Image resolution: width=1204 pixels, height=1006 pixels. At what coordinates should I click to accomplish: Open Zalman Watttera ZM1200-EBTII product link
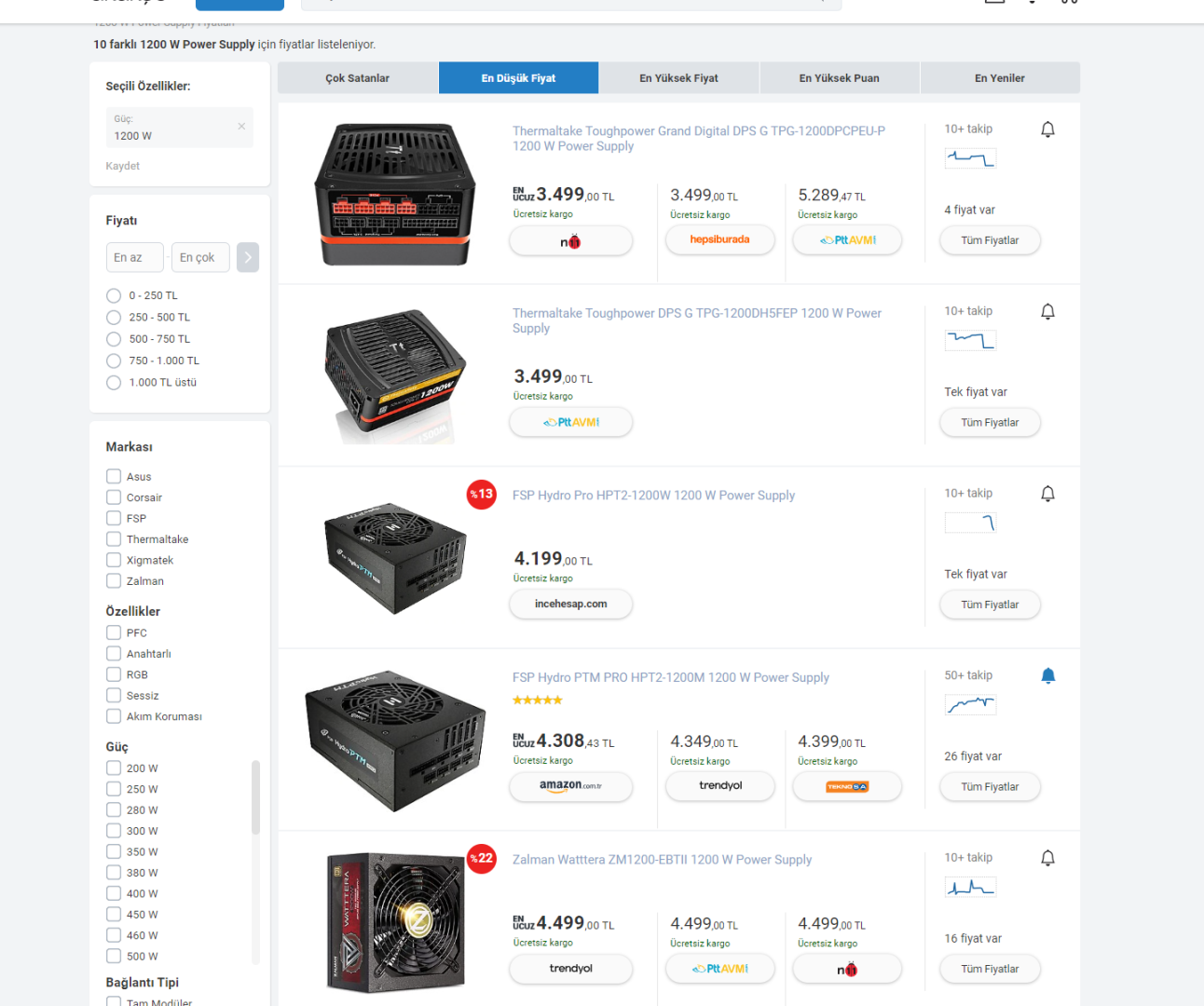(662, 860)
